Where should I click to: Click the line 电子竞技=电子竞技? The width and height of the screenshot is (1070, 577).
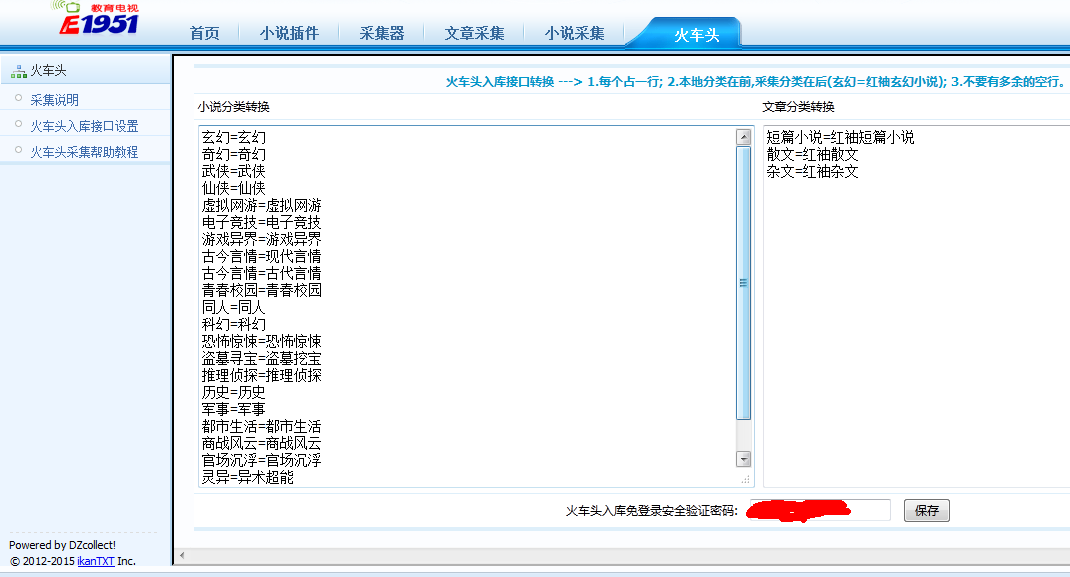[x=261, y=222]
